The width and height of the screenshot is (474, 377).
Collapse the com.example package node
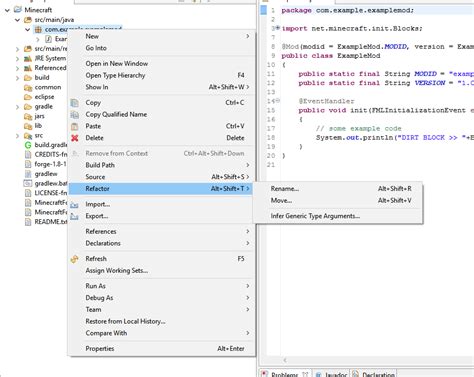27,29
